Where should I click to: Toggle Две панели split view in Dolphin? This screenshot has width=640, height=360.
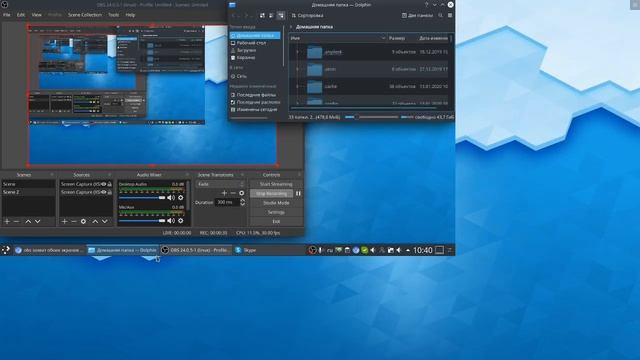[417, 16]
